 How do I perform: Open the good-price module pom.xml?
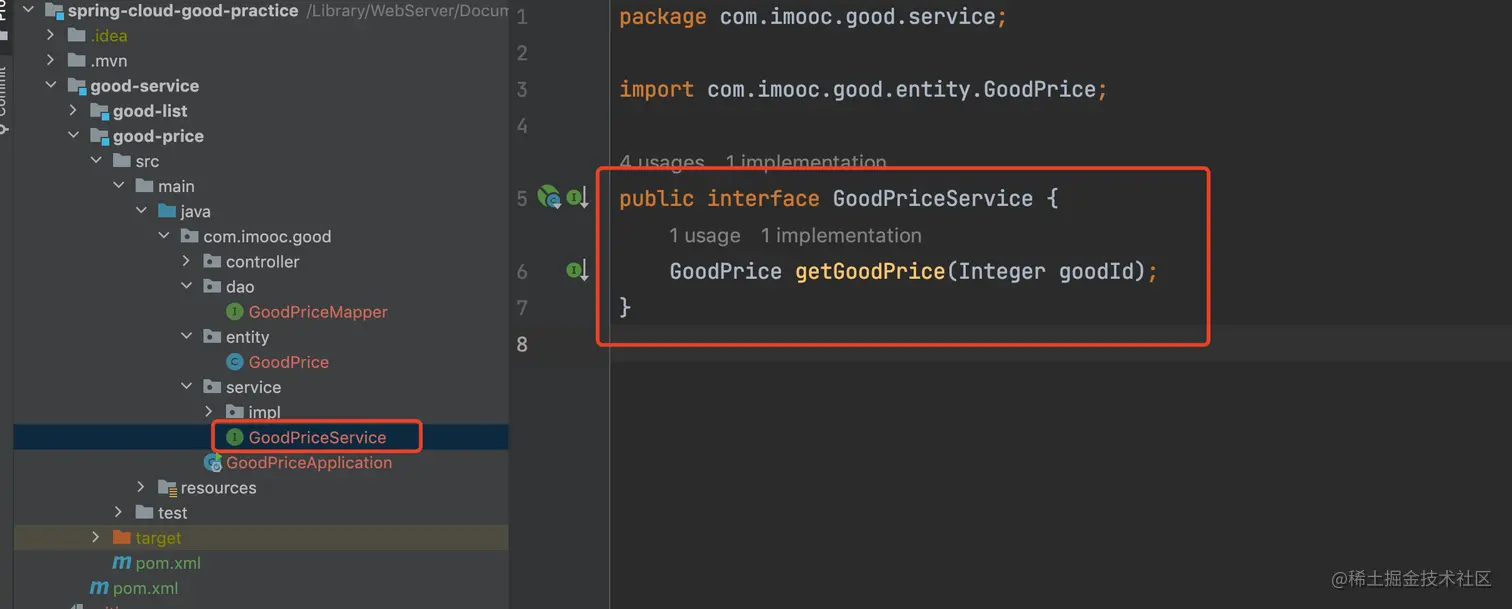pyautogui.click(x=167, y=563)
